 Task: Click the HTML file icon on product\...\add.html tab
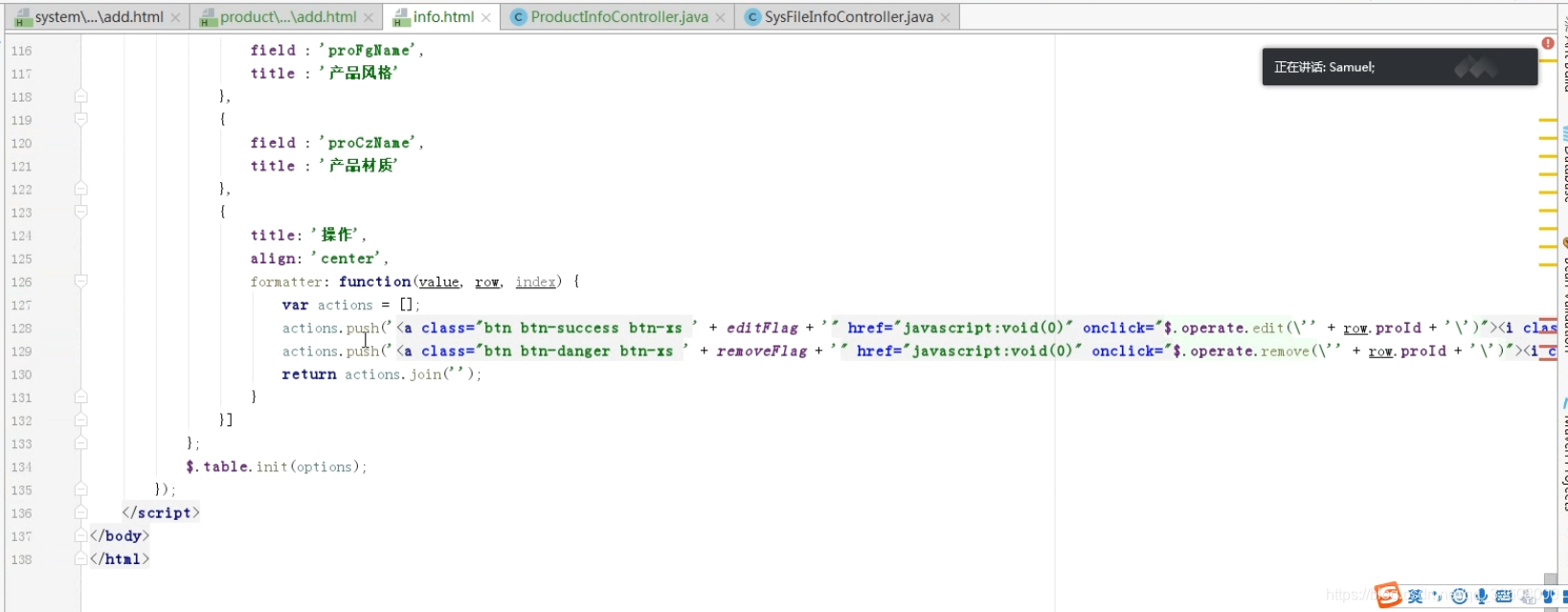tap(208, 17)
